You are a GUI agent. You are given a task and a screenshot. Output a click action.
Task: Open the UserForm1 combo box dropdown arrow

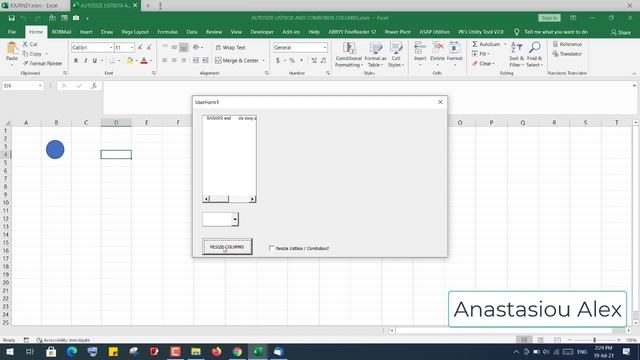[235, 220]
